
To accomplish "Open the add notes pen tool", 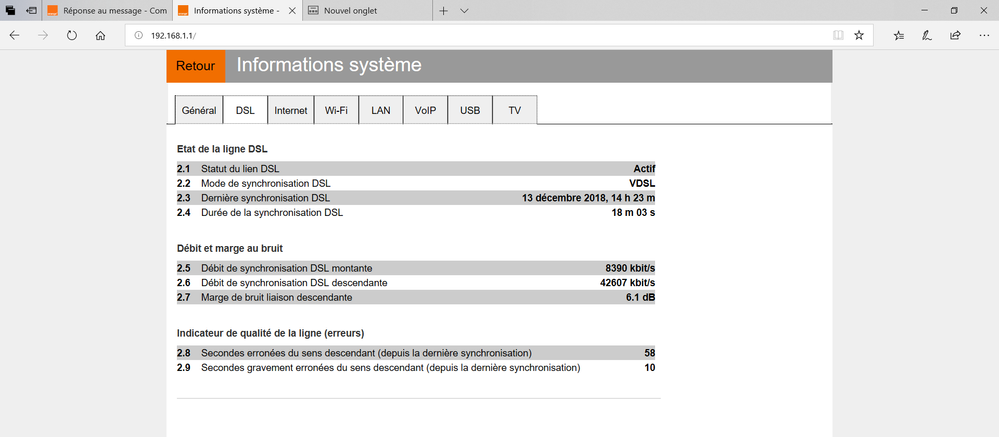I will click(927, 35).
